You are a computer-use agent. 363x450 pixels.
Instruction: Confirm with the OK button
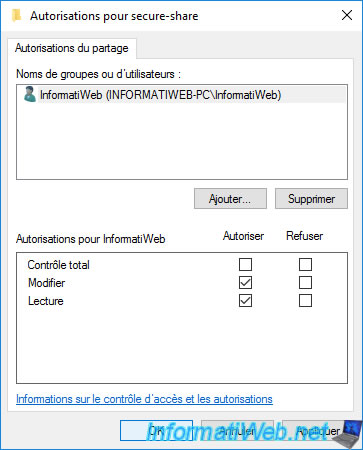[156, 431]
